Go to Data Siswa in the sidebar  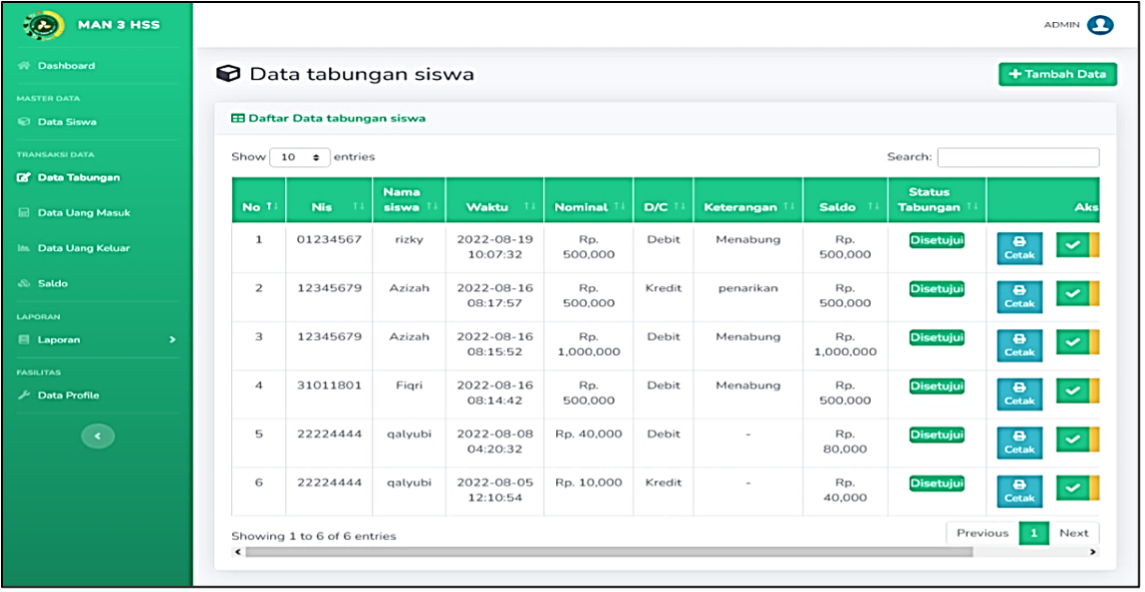pyautogui.click(x=67, y=122)
